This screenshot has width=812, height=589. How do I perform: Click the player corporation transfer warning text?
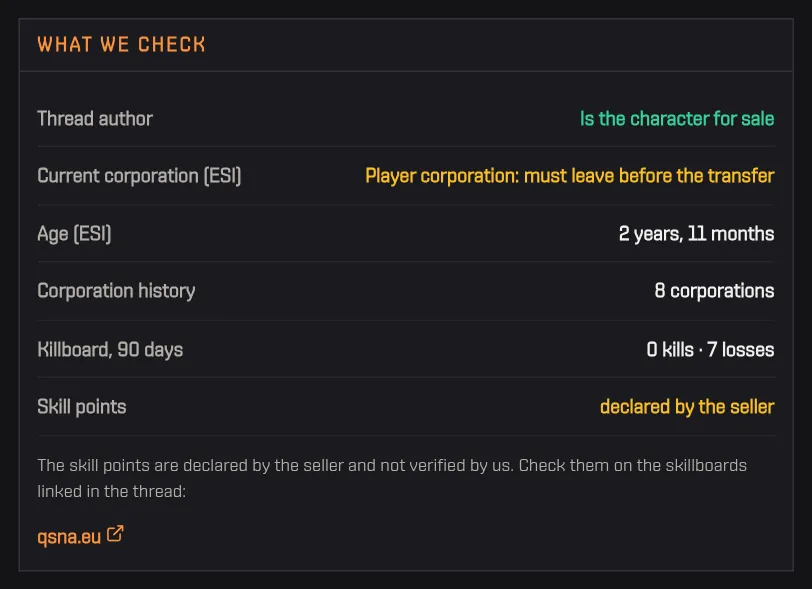(570, 176)
